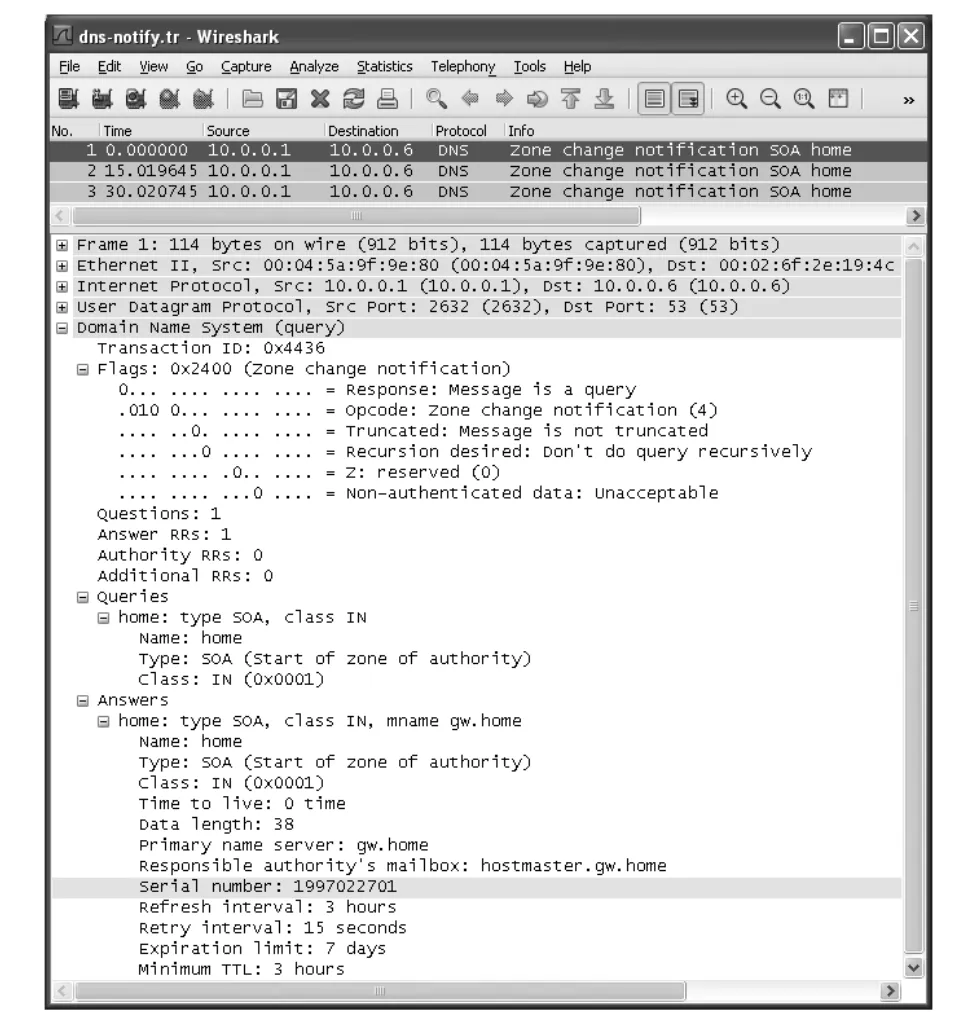
Task: Open a capture file folder icon
Action: 253,99
